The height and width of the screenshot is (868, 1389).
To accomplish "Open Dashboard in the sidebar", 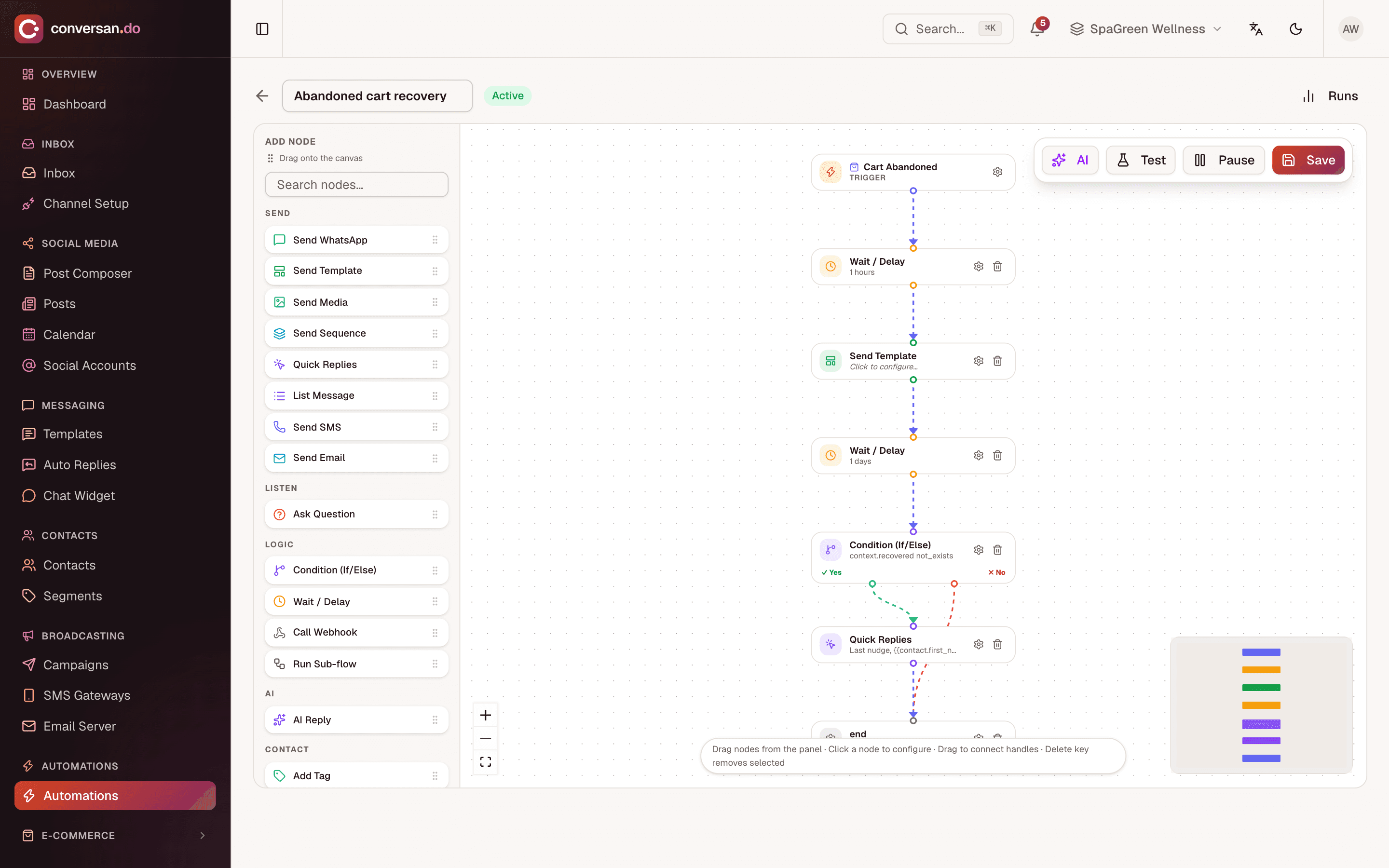I will [x=115, y=104].
